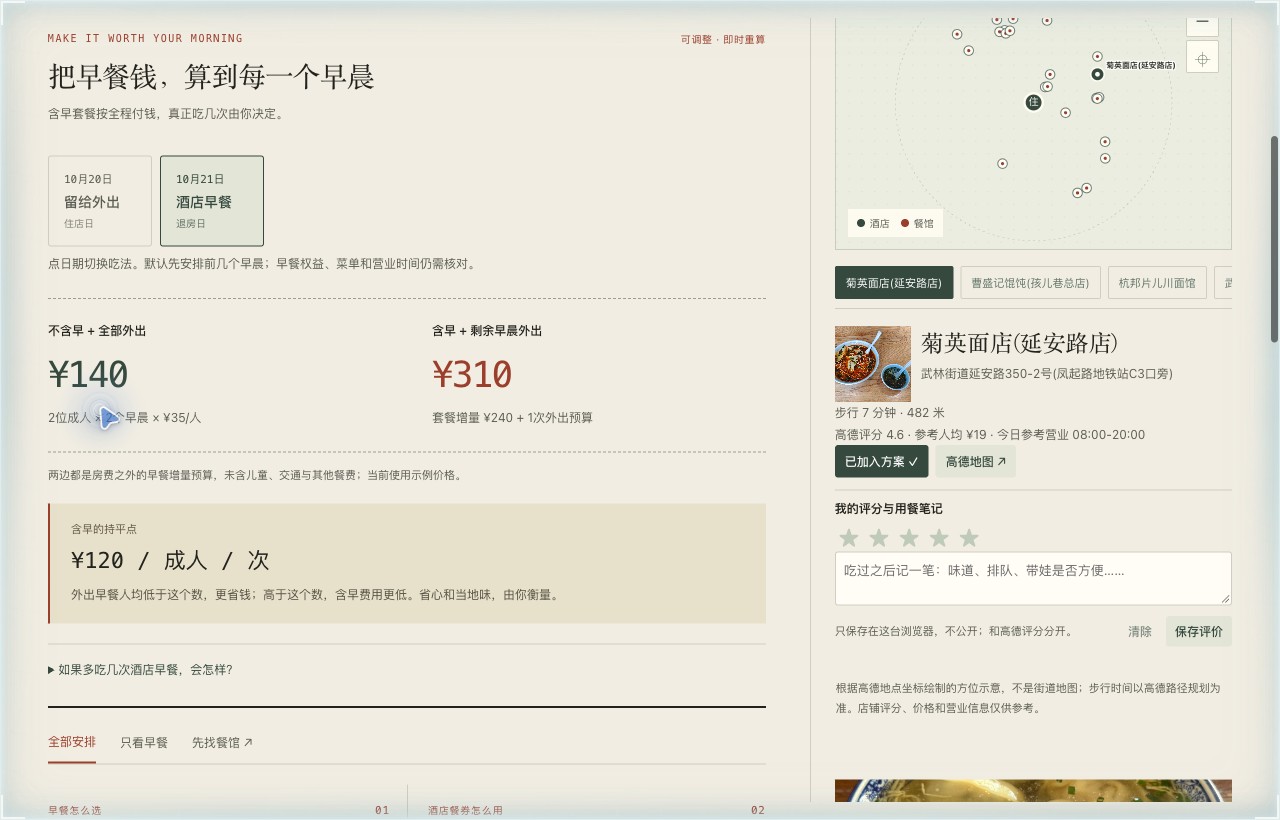Click the ¥140 total price
The height and width of the screenshot is (820, 1280).
(x=88, y=374)
